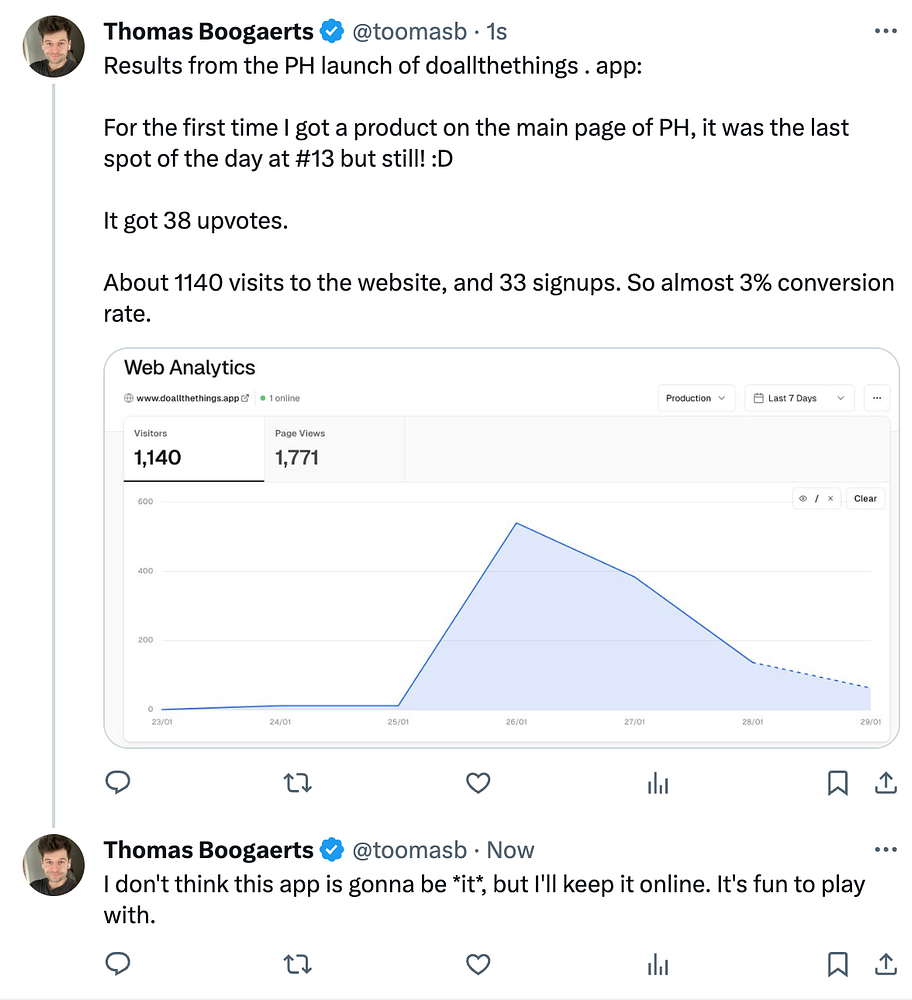The height and width of the screenshot is (1000, 912).
Task: Like the "fun to play with" tweet
Action: click(478, 963)
